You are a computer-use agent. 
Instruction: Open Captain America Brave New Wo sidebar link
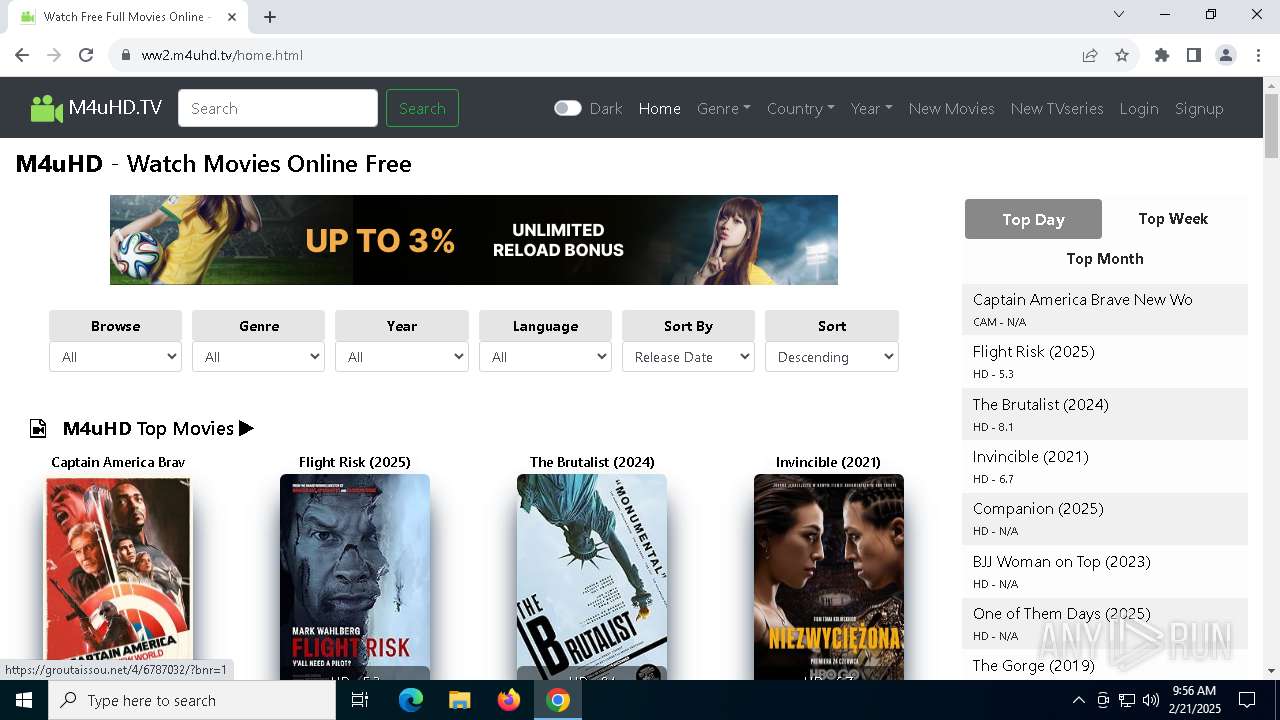click(1082, 300)
